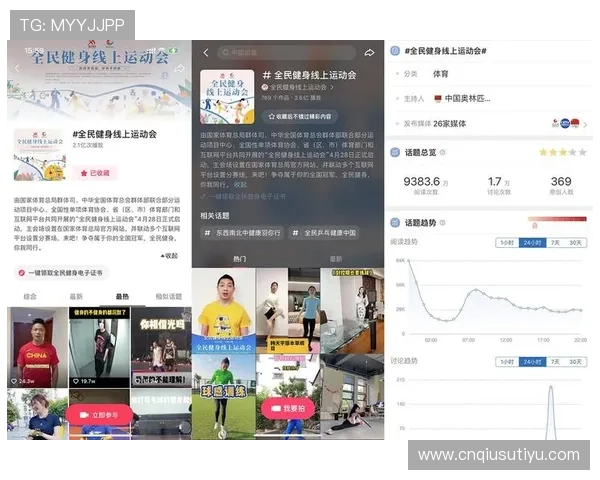The height and width of the screenshot is (480, 600).
Task: Tap the topic icon beside #全民健身线上运动会#
Action: tap(395, 51)
